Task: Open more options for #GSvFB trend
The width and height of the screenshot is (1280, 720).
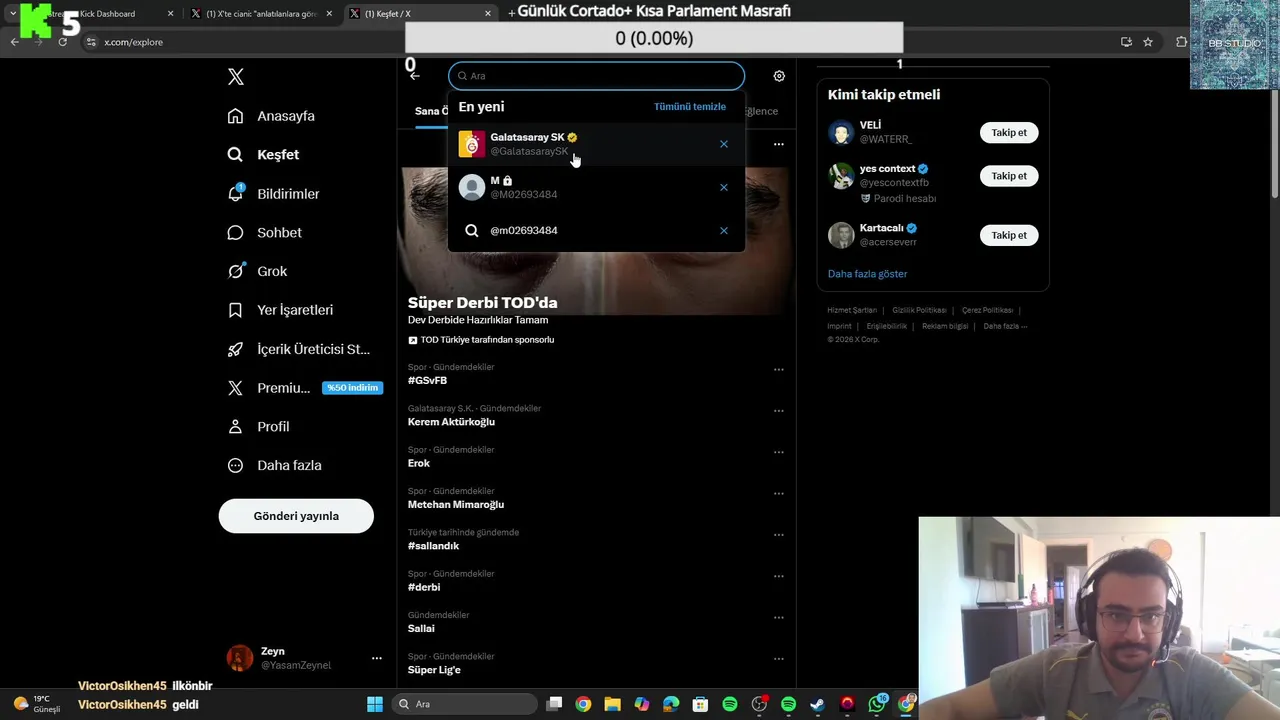Action: pyautogui.click(x=779, y=370)
